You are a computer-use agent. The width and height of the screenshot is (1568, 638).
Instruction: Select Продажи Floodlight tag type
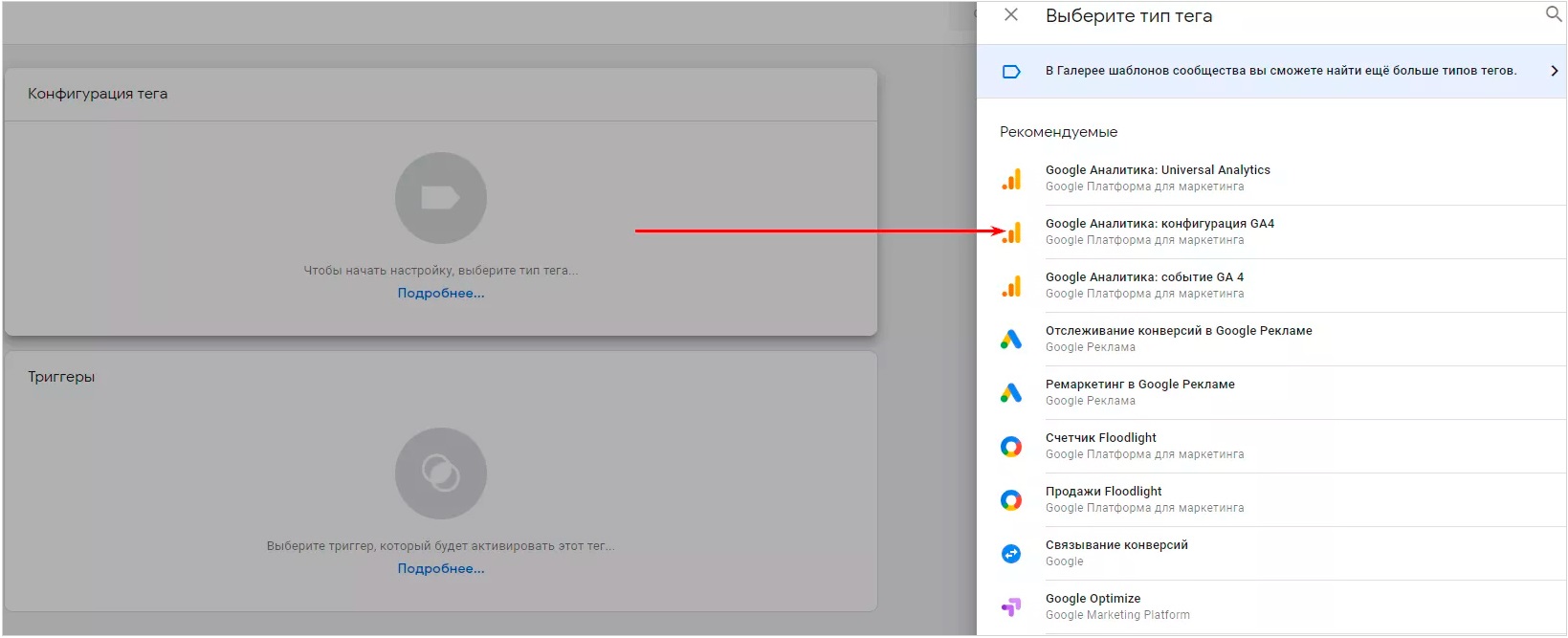1271,500
